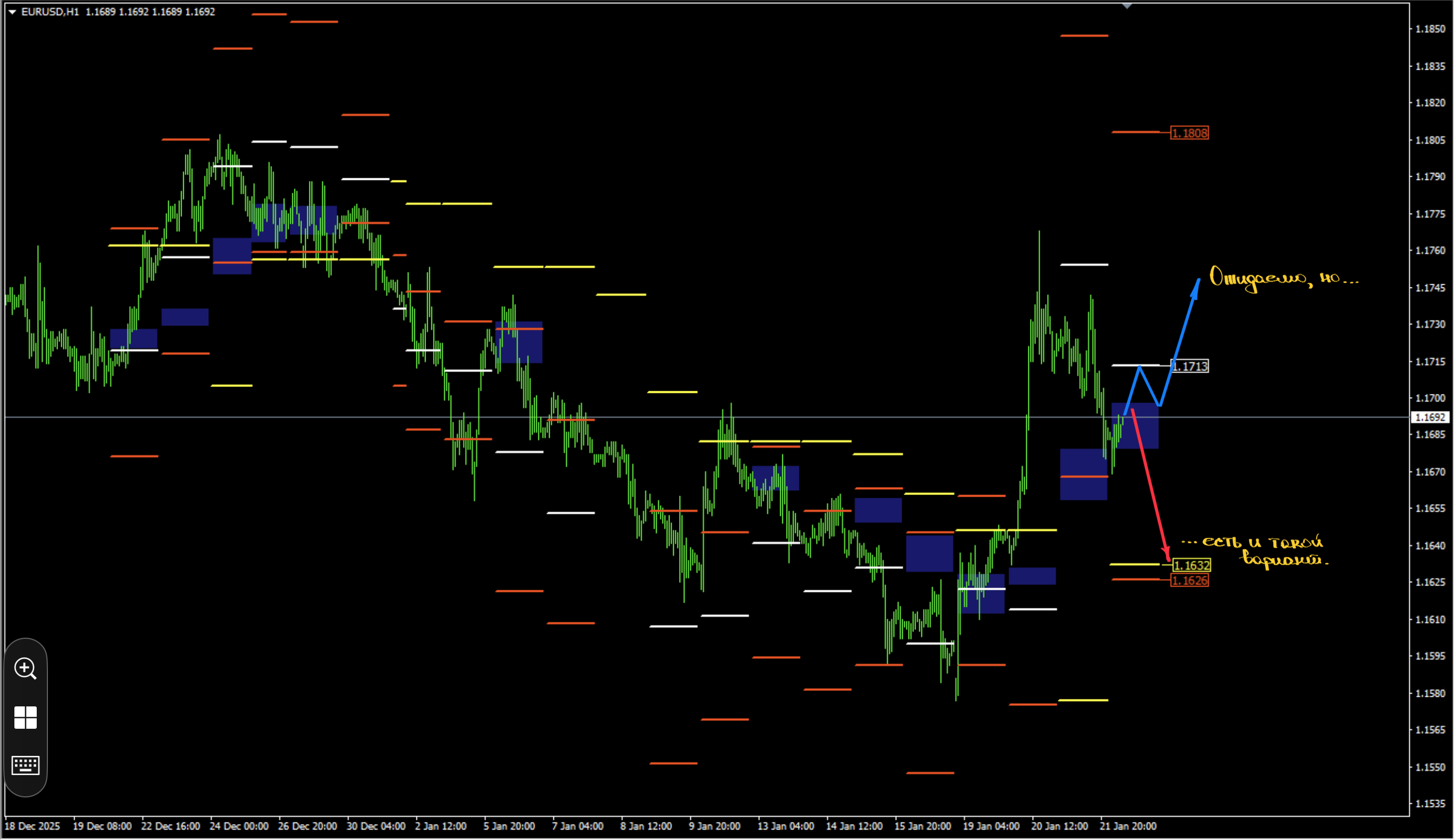
Task: Select the yellow 1.1632 level label
Action: pos(1192,565)
